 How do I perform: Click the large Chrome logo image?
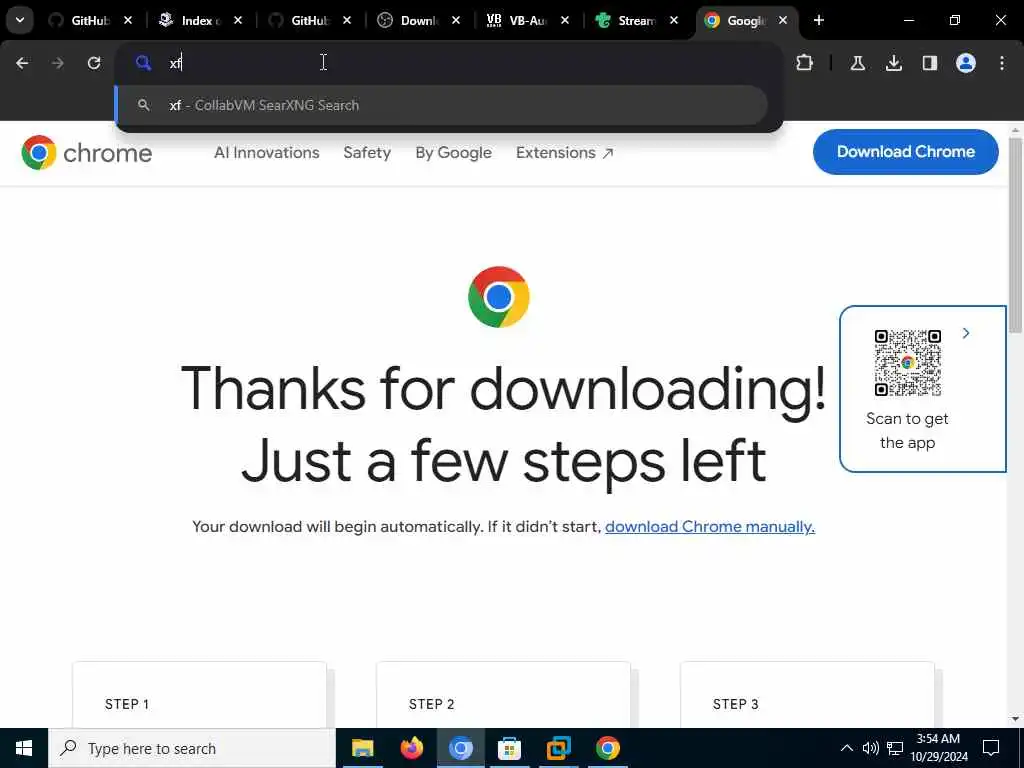coord(499,296)
